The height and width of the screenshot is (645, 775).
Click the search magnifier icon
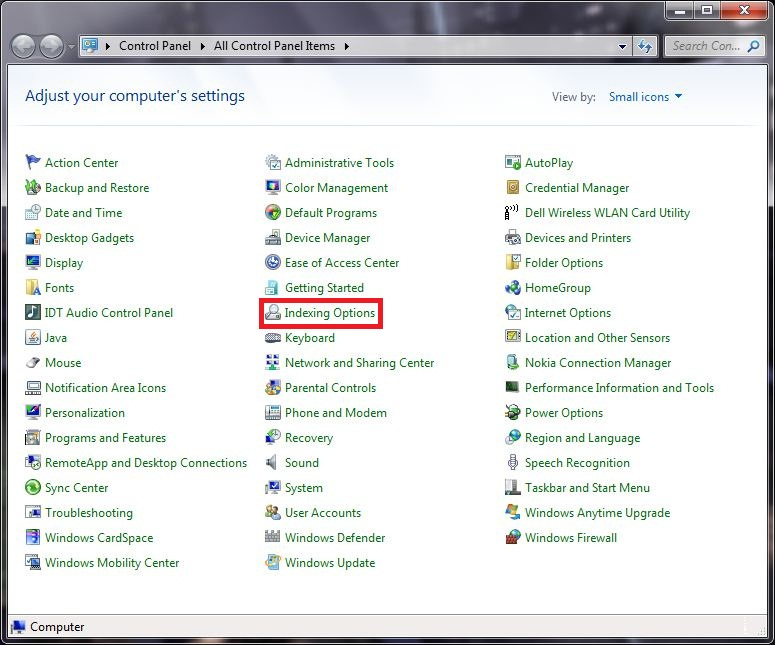(x=754, y=46)
